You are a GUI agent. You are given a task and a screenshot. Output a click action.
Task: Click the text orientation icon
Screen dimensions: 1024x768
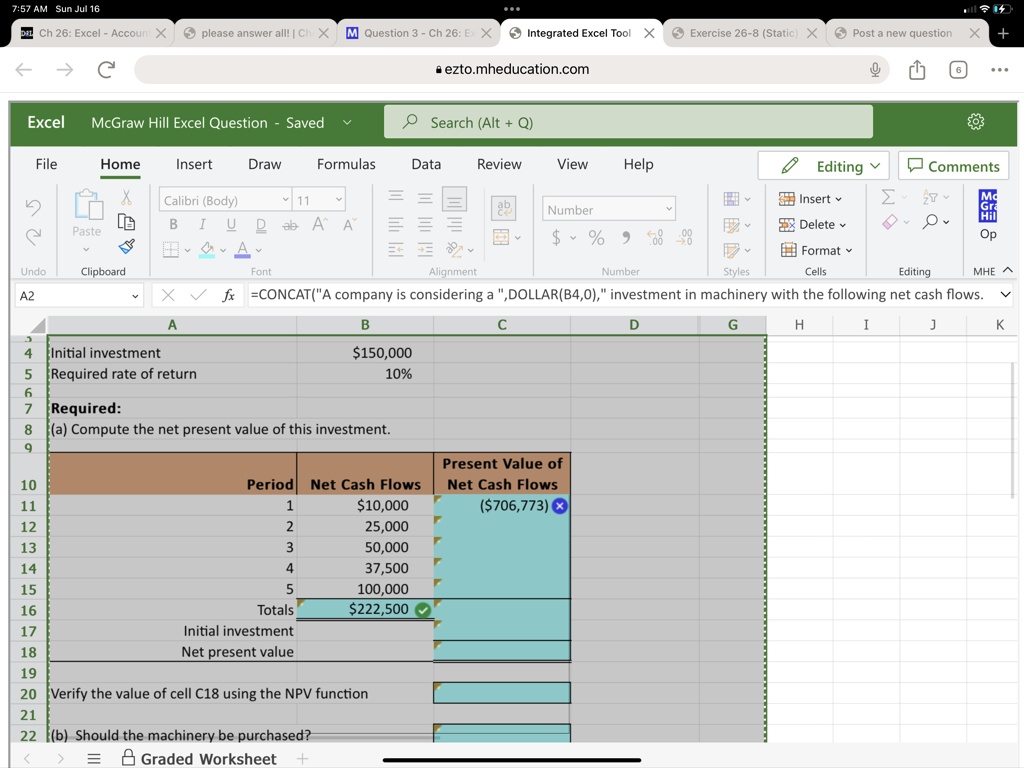(x=455, y=249)
